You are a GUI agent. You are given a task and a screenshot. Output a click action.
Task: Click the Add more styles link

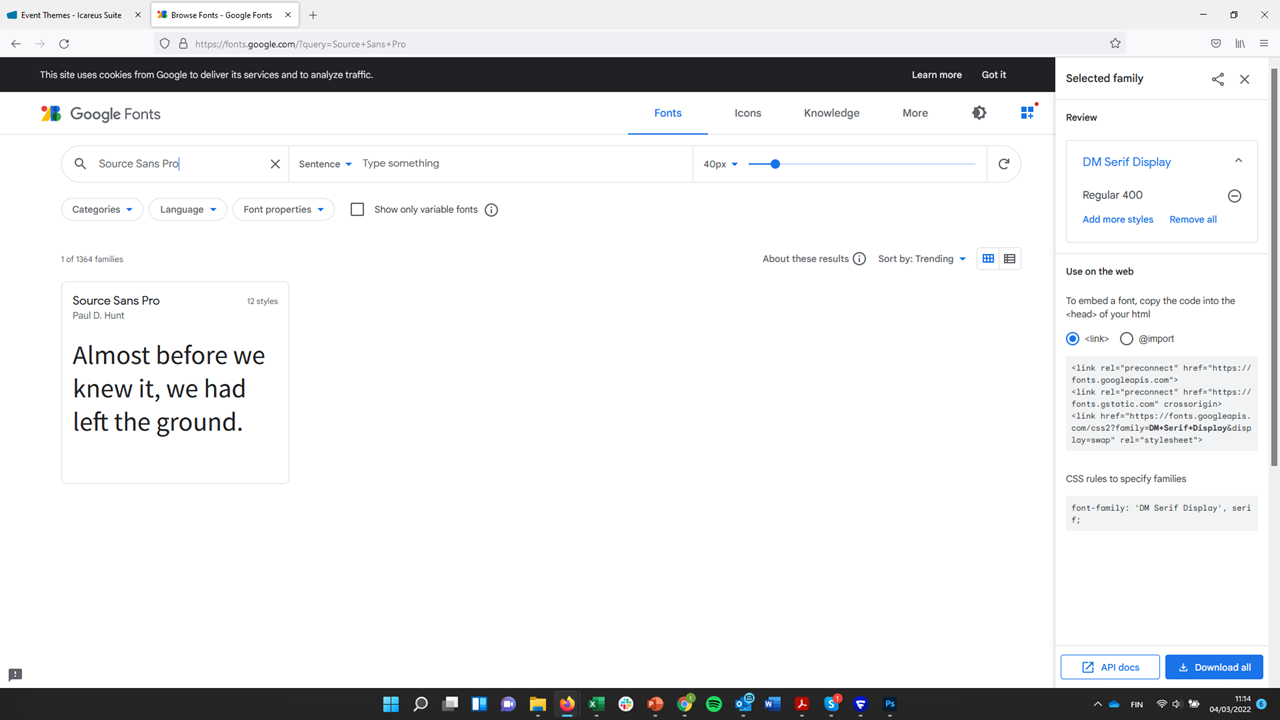pos(1117,220)
